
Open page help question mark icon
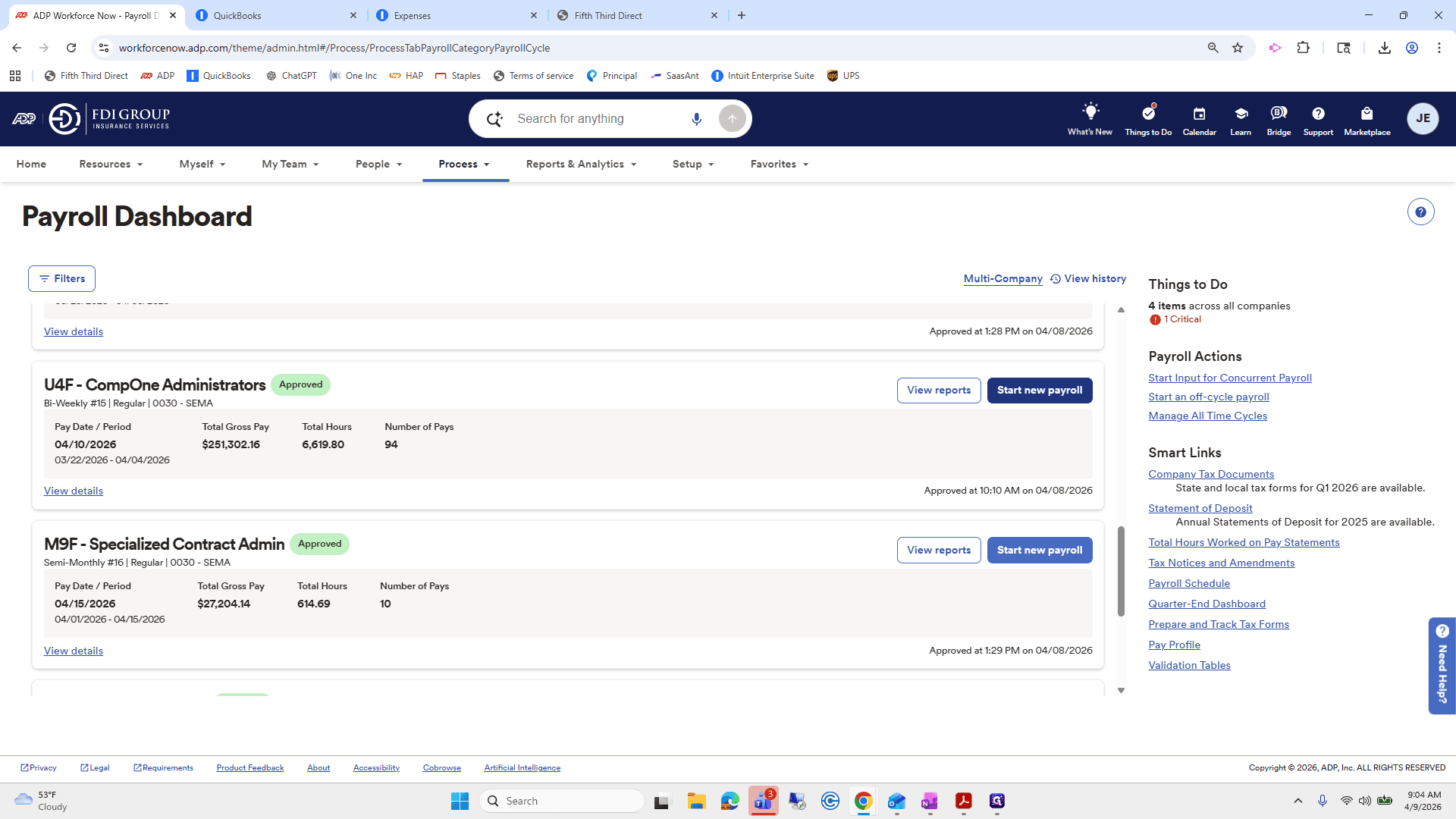[x=1420, y=212]
